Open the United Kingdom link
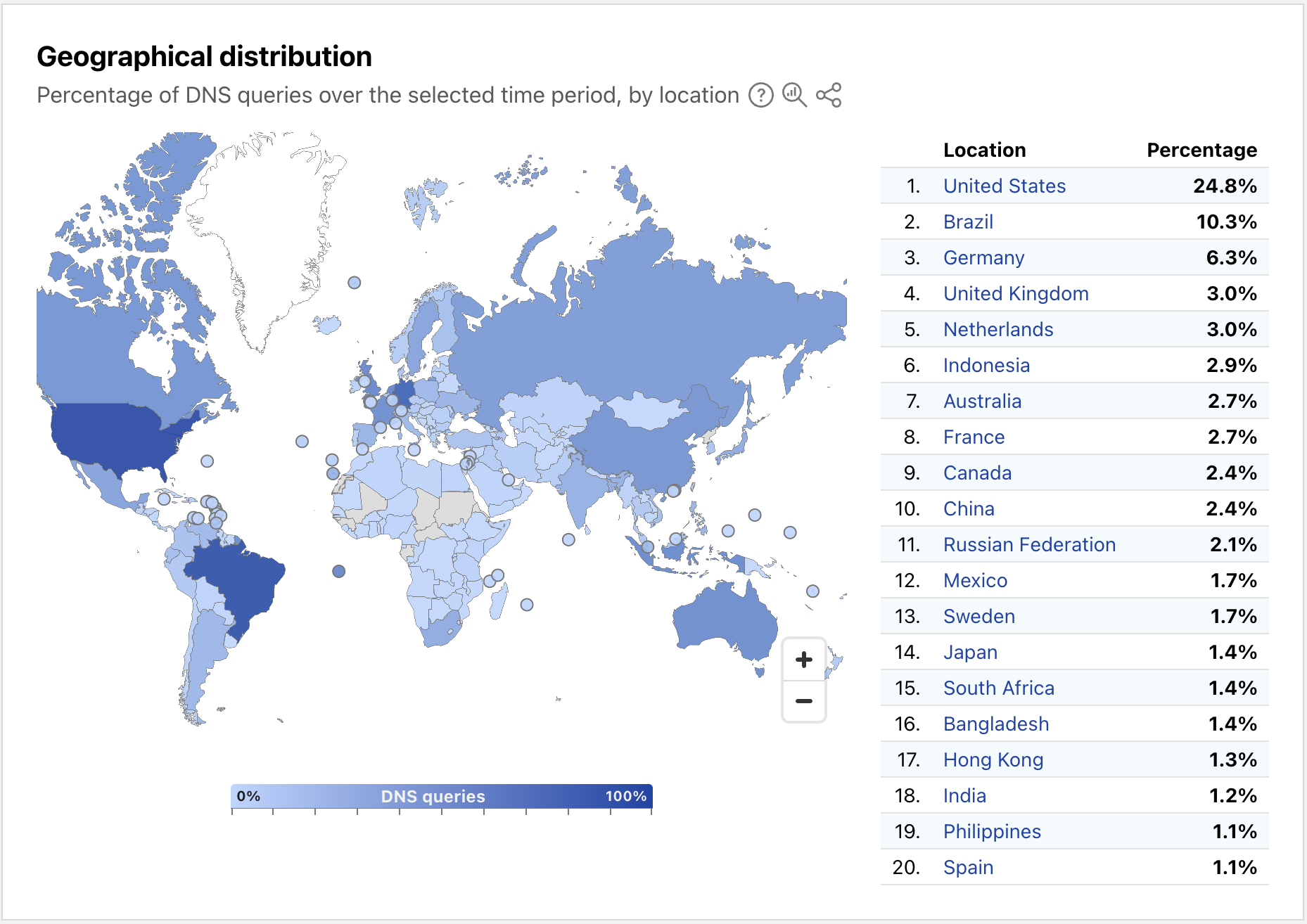 pos(1016,293)
